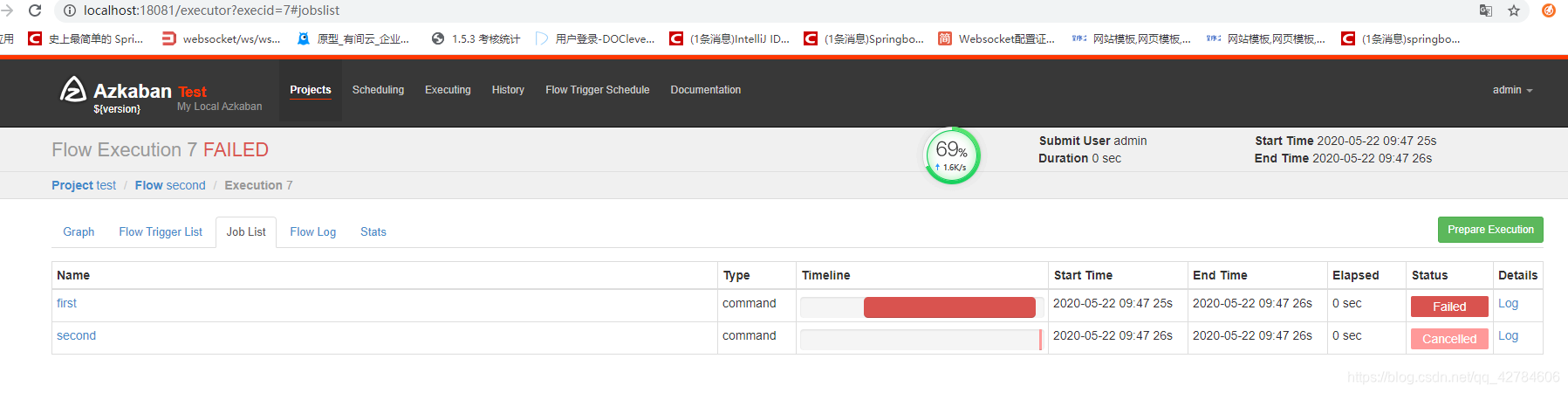Screen dimensions: 1568x393
Task: Go to the Projects menu item
Action: pyautogui.click(x=311, y=90)
